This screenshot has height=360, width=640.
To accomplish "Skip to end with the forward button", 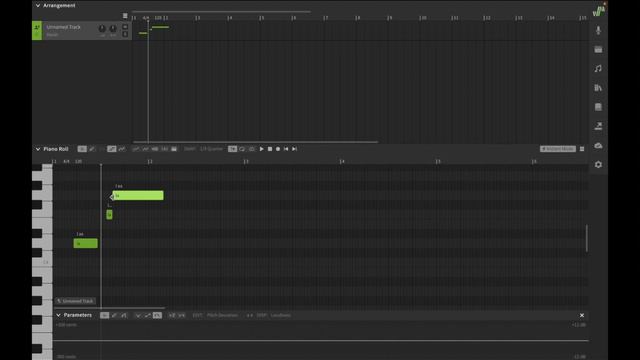I will click(294, 149).
